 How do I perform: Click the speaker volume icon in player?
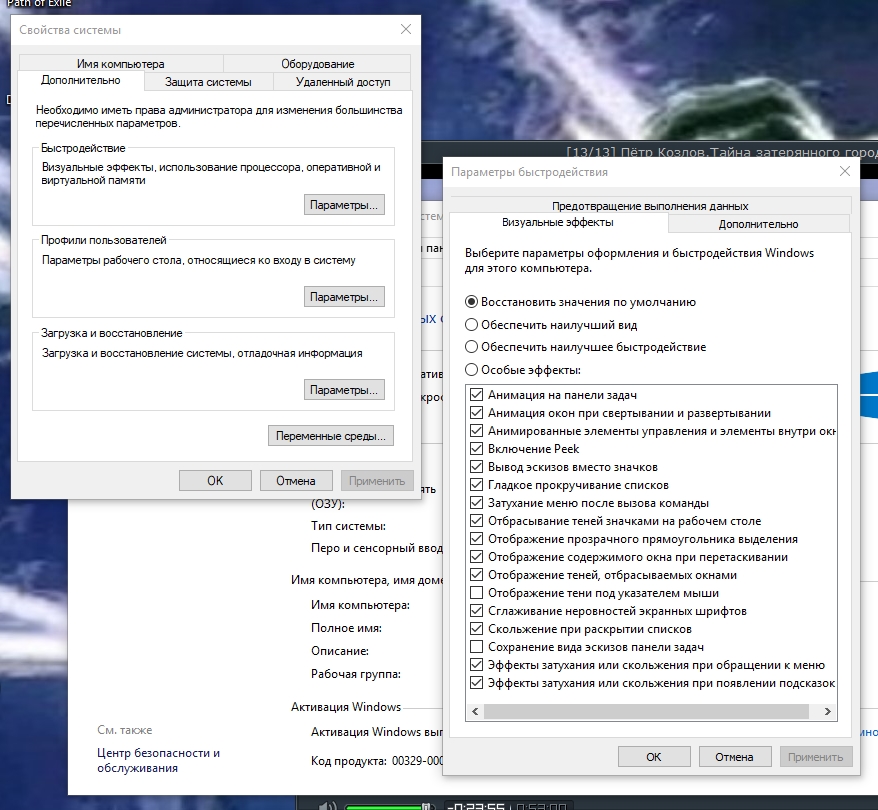(x=327, y=804)
